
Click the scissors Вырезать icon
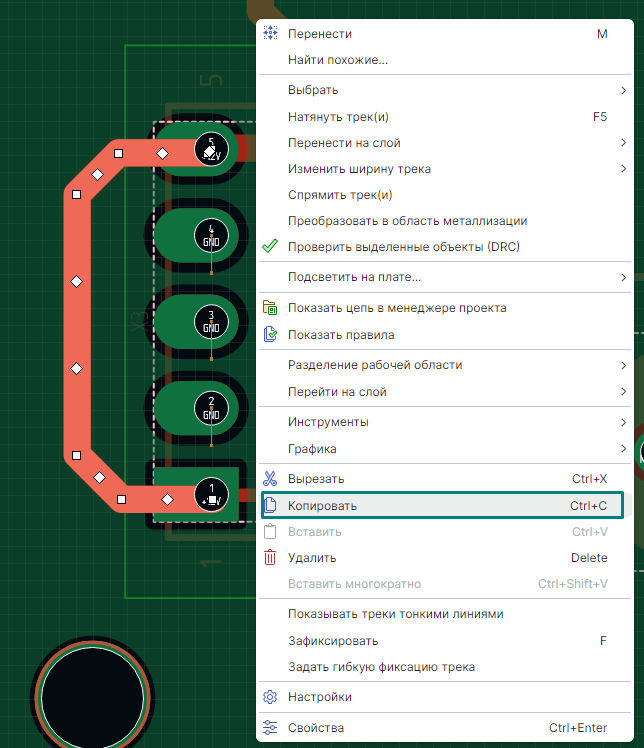point(269,479)
